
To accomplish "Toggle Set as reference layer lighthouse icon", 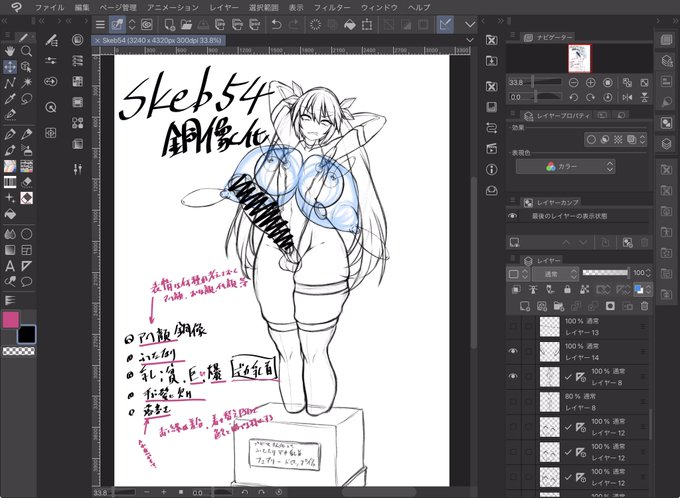I will pyautogui.click(x=533, y=289).
